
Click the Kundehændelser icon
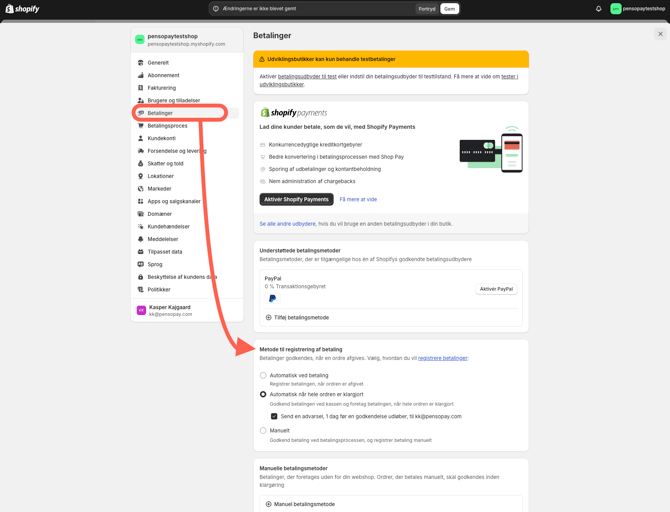(x=141, y=227)
